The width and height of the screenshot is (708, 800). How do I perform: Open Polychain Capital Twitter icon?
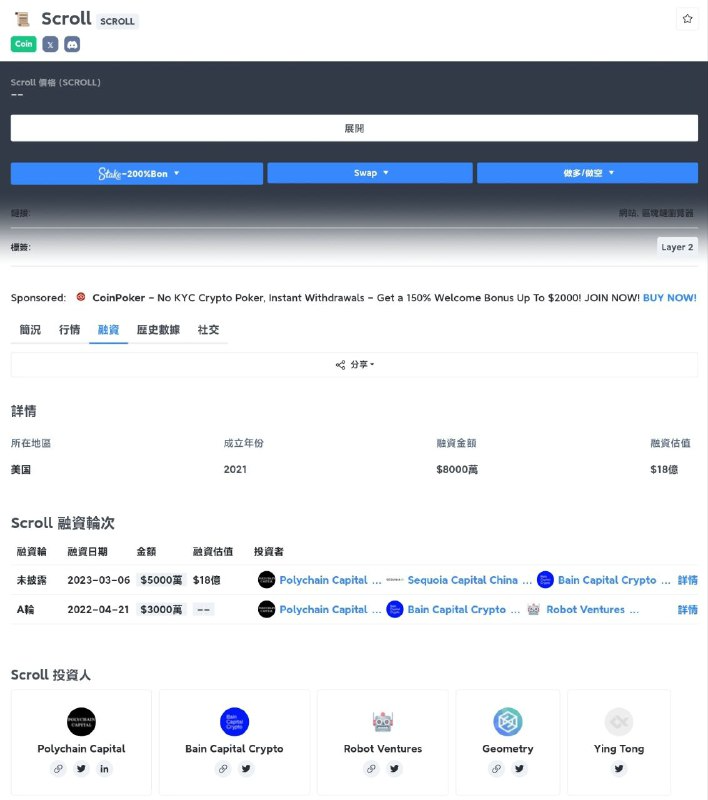81,768
